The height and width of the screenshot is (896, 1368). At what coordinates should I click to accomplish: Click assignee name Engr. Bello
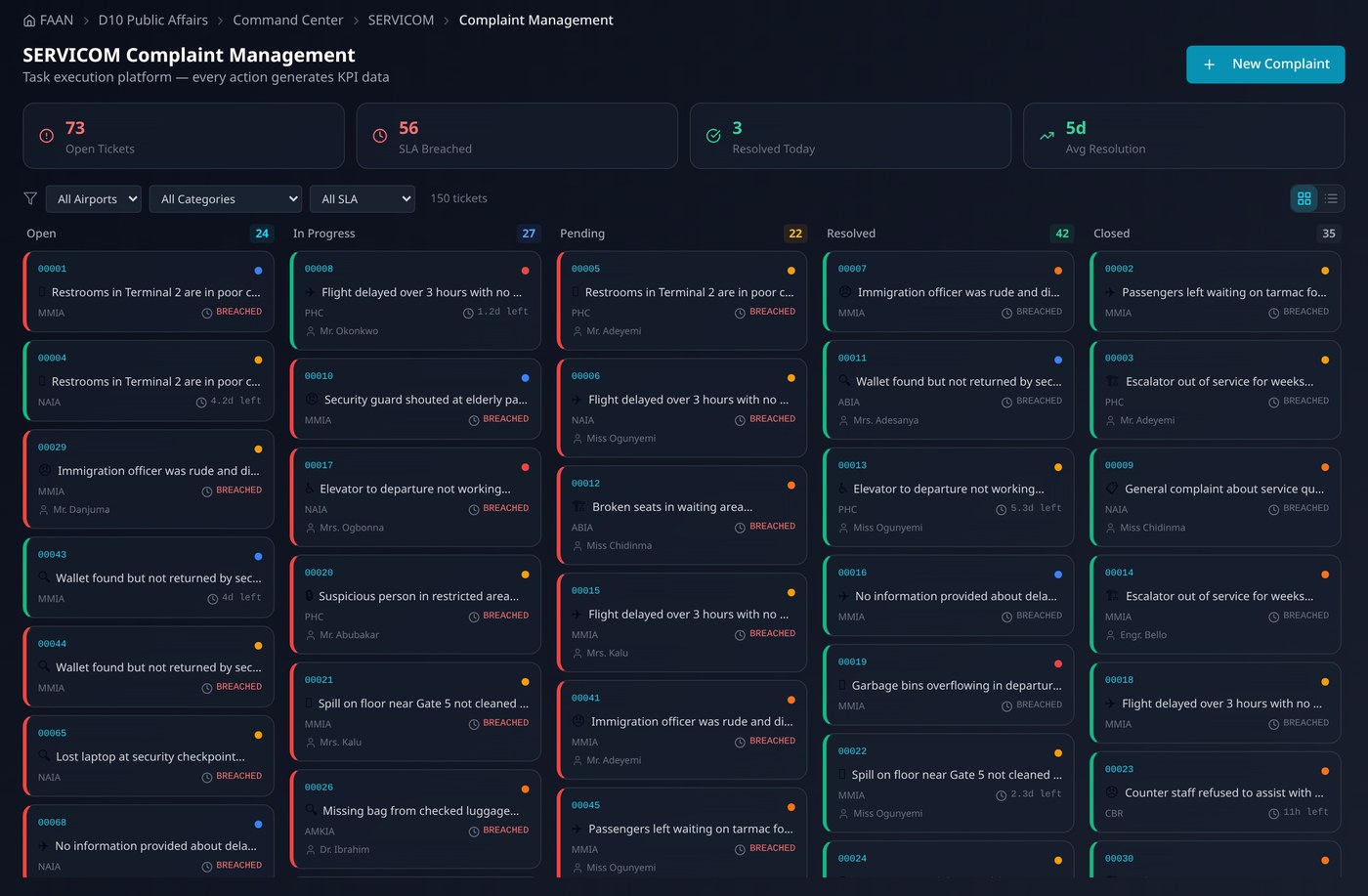pos(1143,635)
